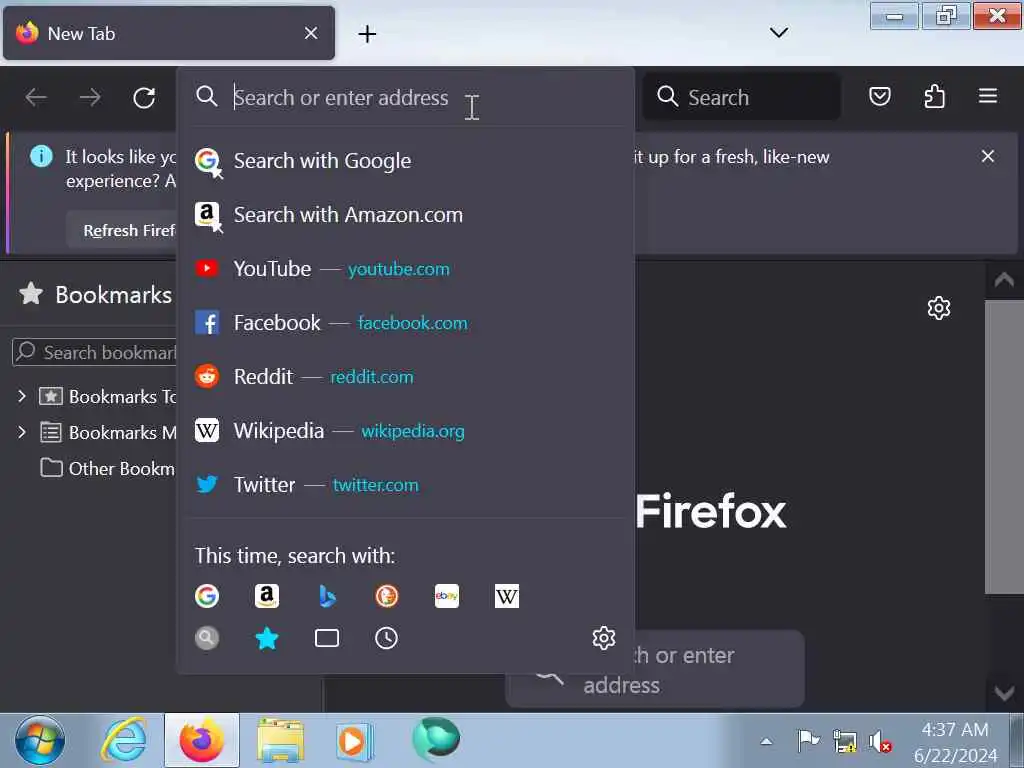Click the page scrollbar up arrow
Screen dimensions: 1024x768
pyautogui.click(x=1004, y=280)
